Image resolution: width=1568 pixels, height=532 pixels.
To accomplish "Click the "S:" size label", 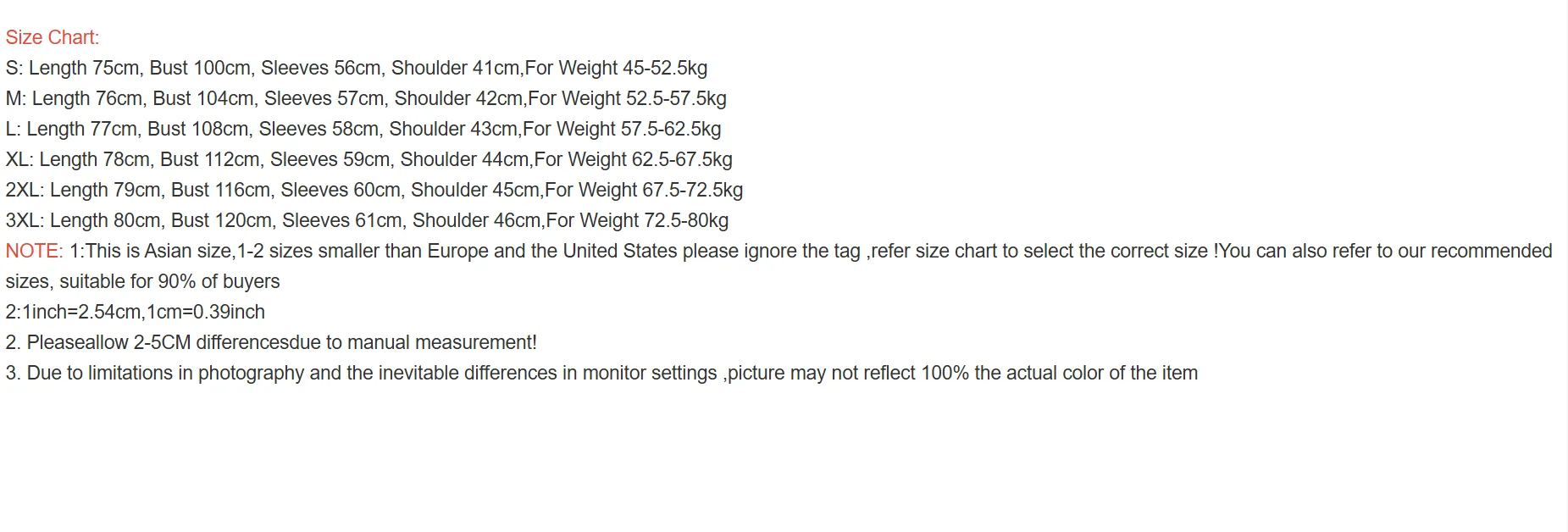I will click(x=14, y=68).
